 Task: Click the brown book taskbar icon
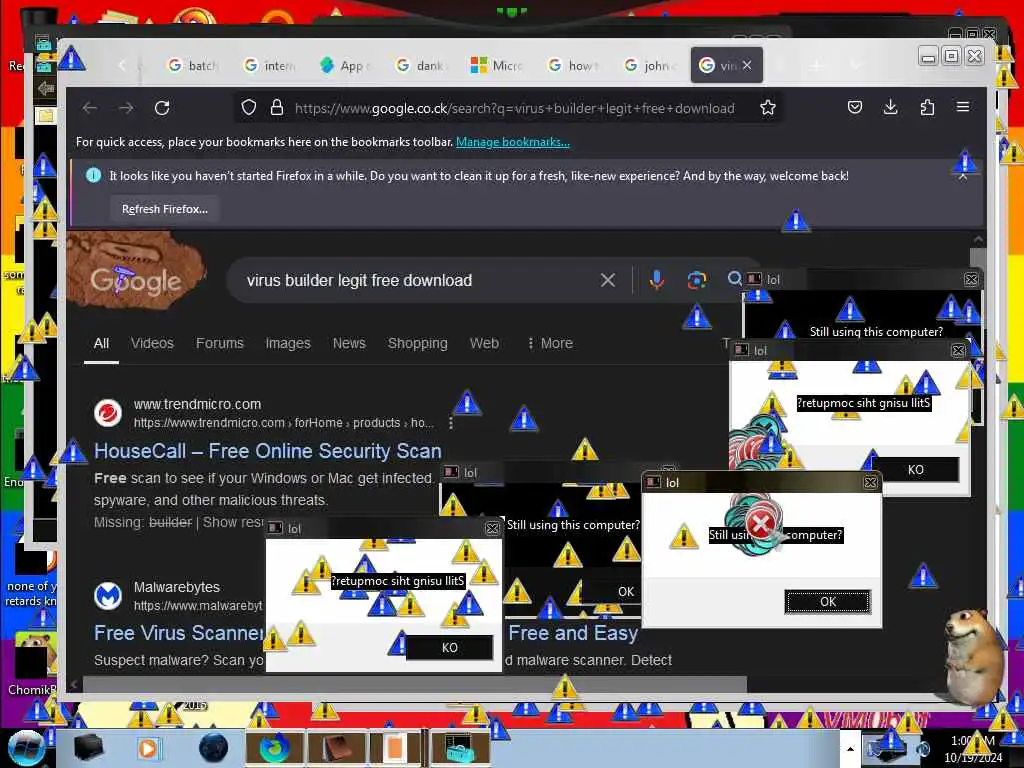[337, 748]
